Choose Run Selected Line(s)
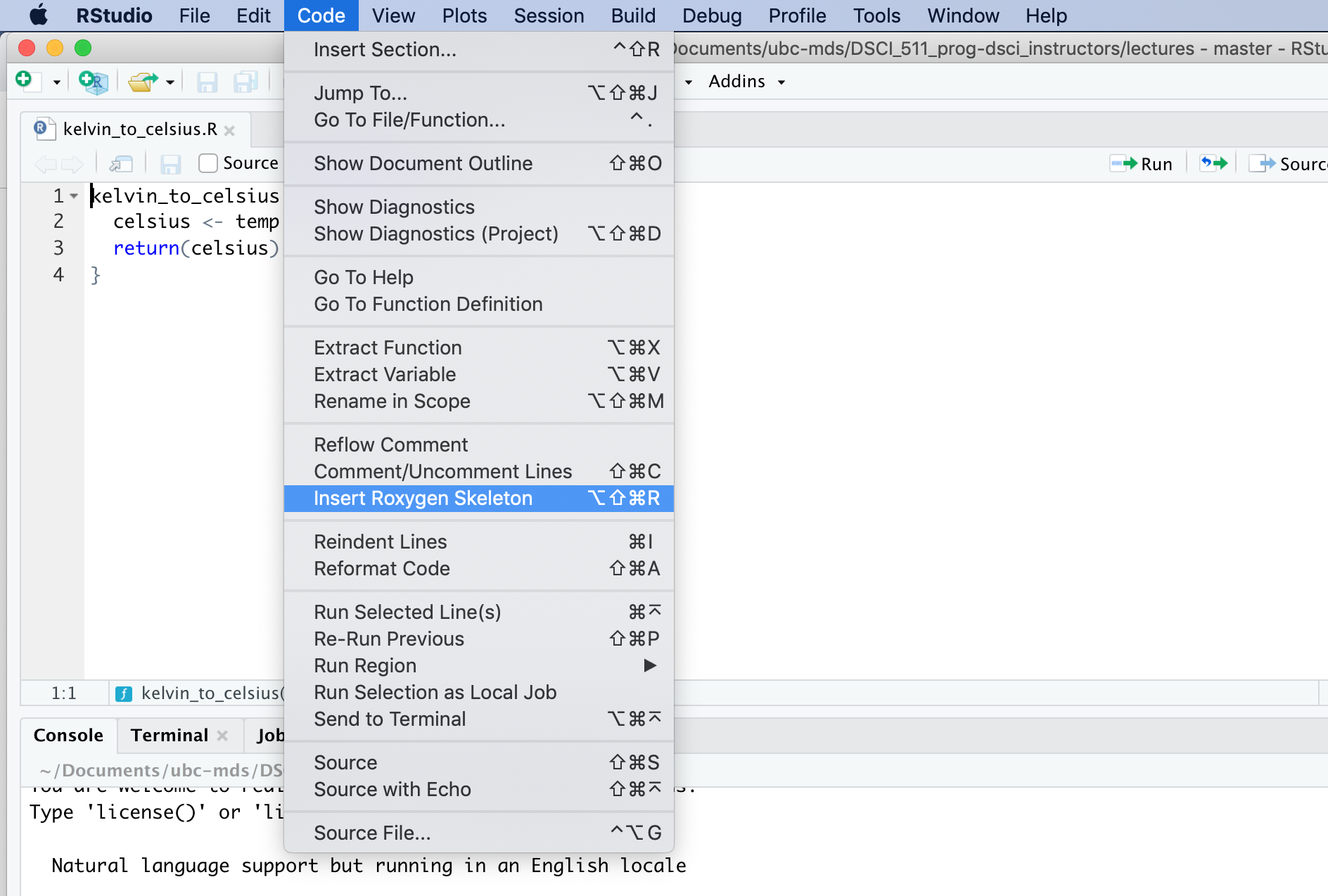Screen dimensions: 1328x896 (479, 612)
